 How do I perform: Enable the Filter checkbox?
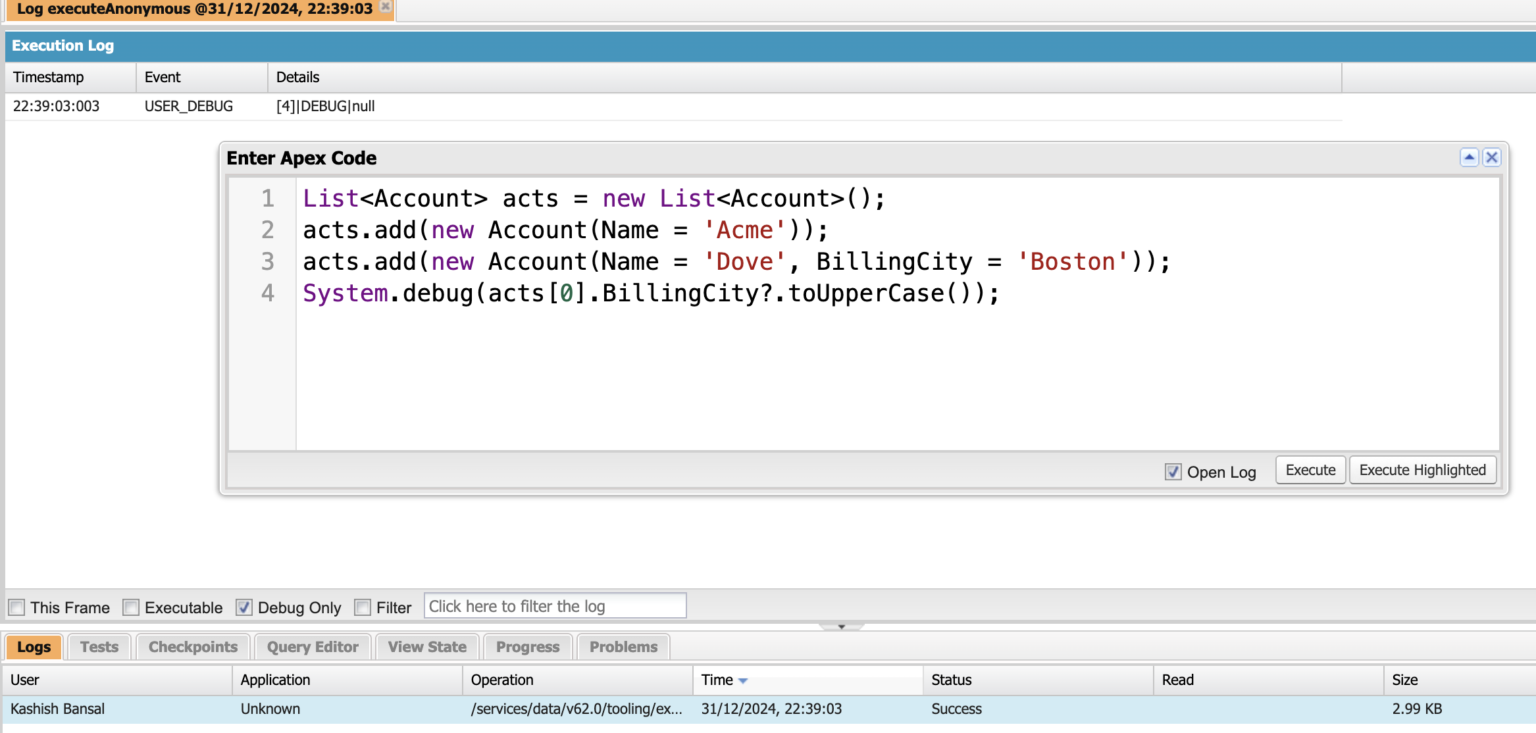pyautogui.click(x=361, y=605)
